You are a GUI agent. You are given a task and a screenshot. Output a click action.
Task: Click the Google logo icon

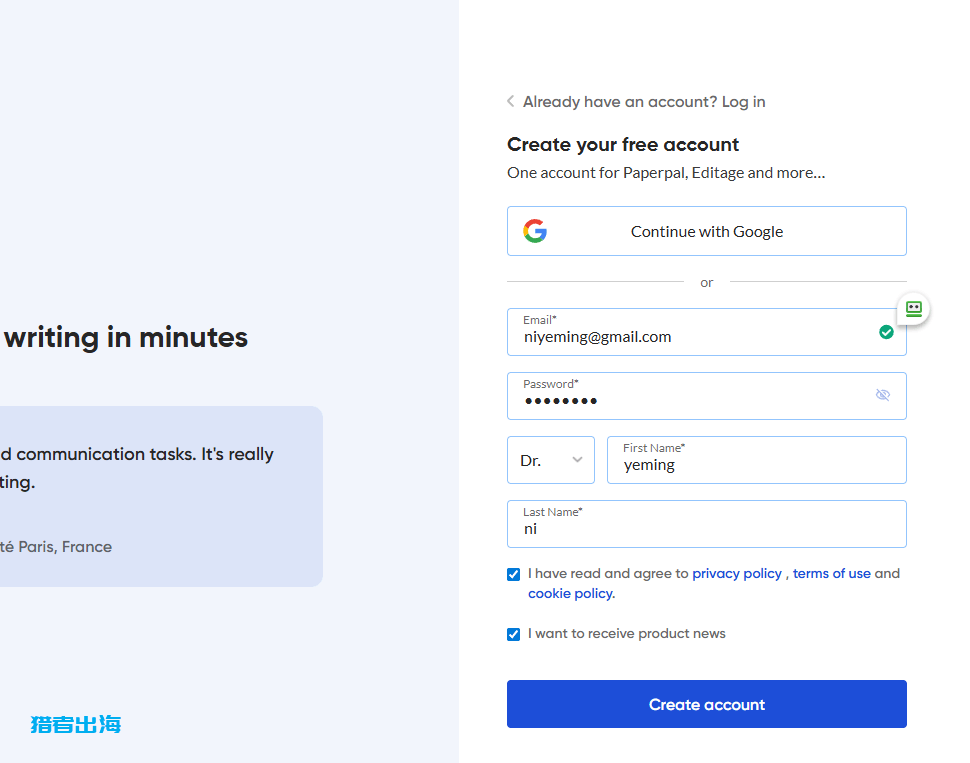click(535, 231)
